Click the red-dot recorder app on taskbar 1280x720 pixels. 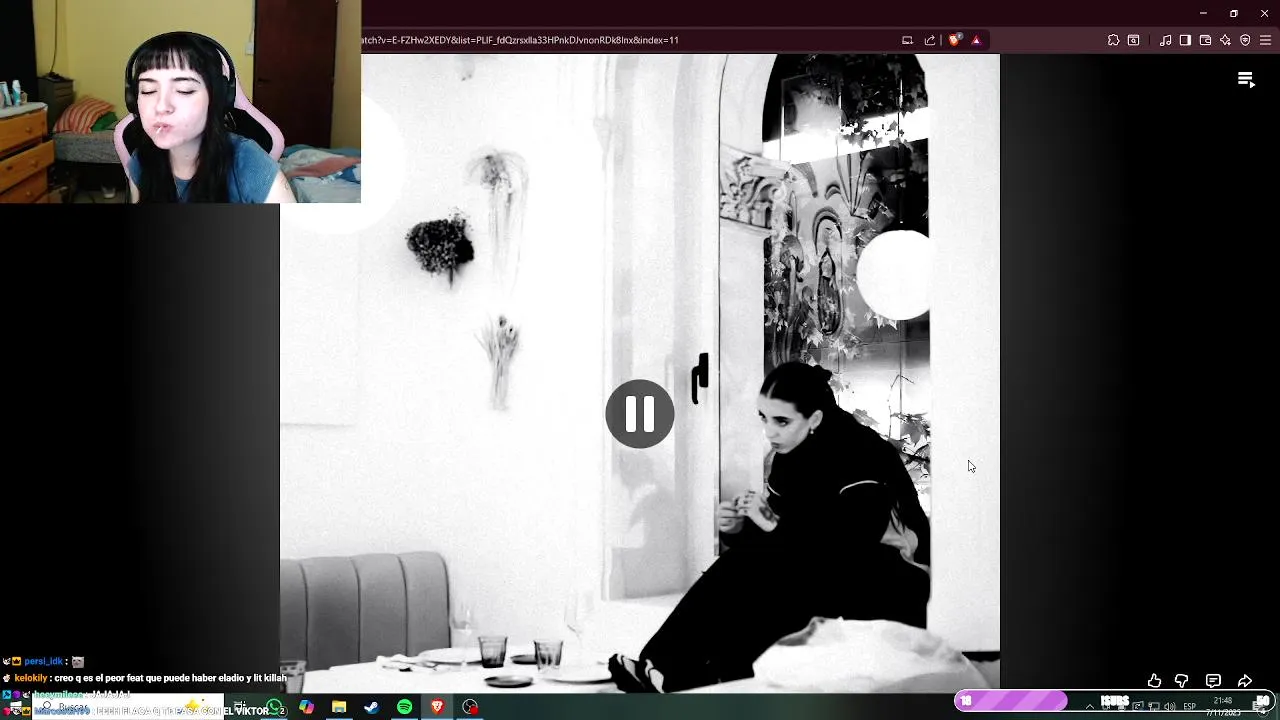pos(470,707)
